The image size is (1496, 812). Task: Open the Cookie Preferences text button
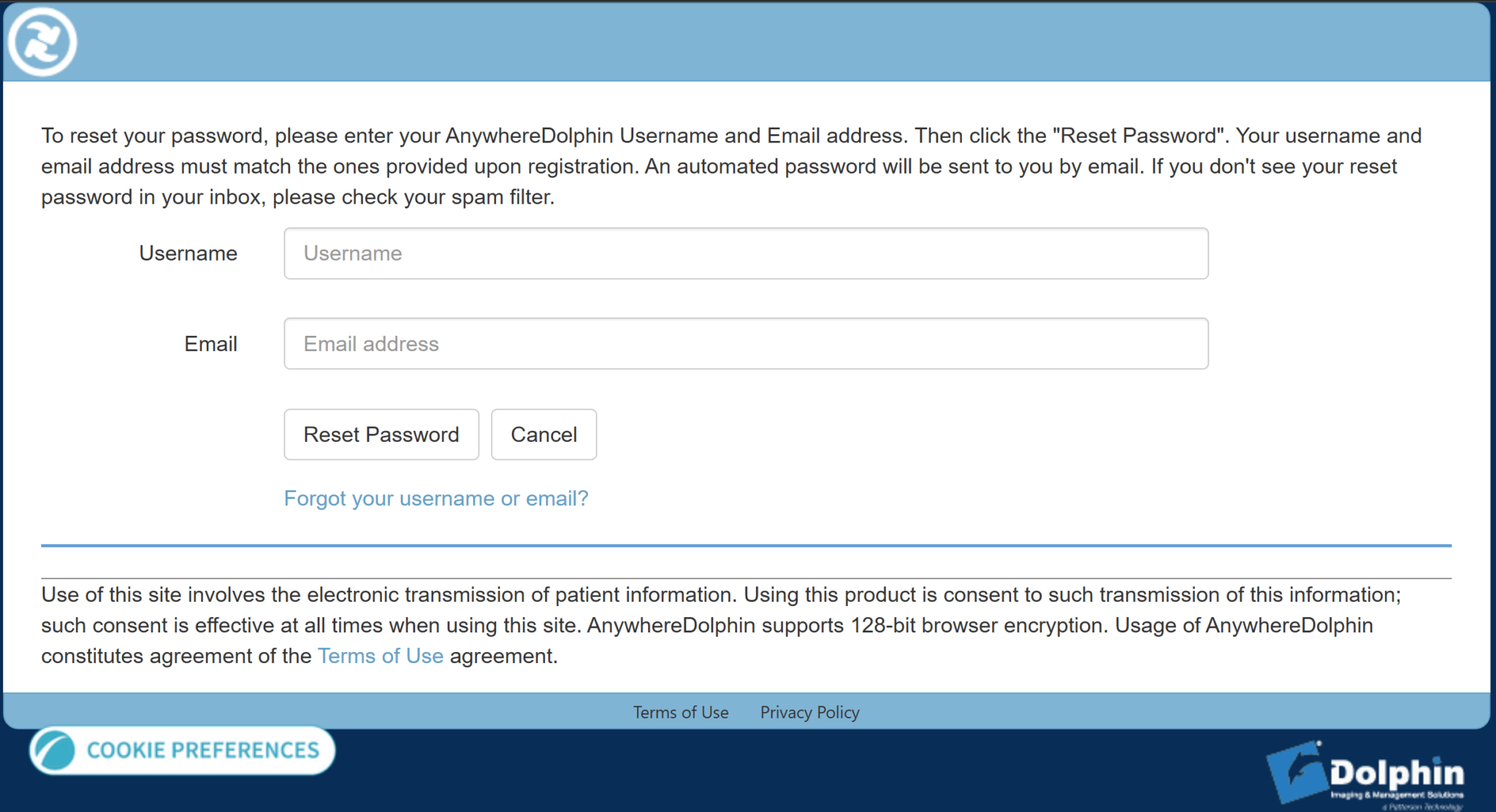[203, 751]
